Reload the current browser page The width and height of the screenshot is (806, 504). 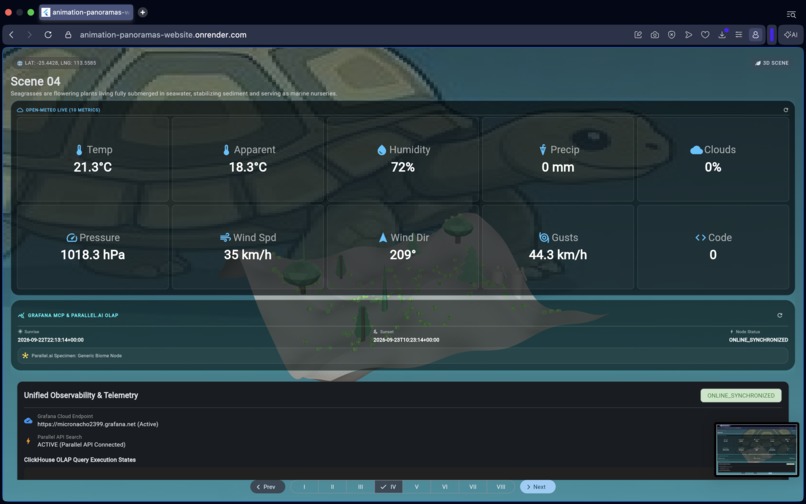48,34
